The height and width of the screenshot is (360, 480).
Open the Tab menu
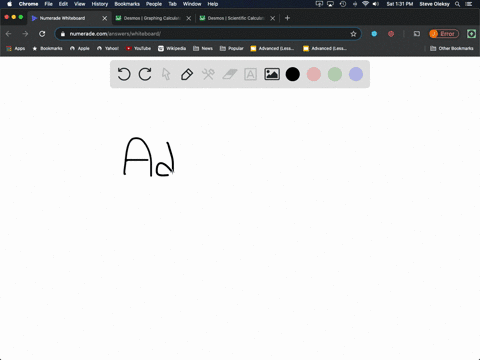(x=172, y=4)
